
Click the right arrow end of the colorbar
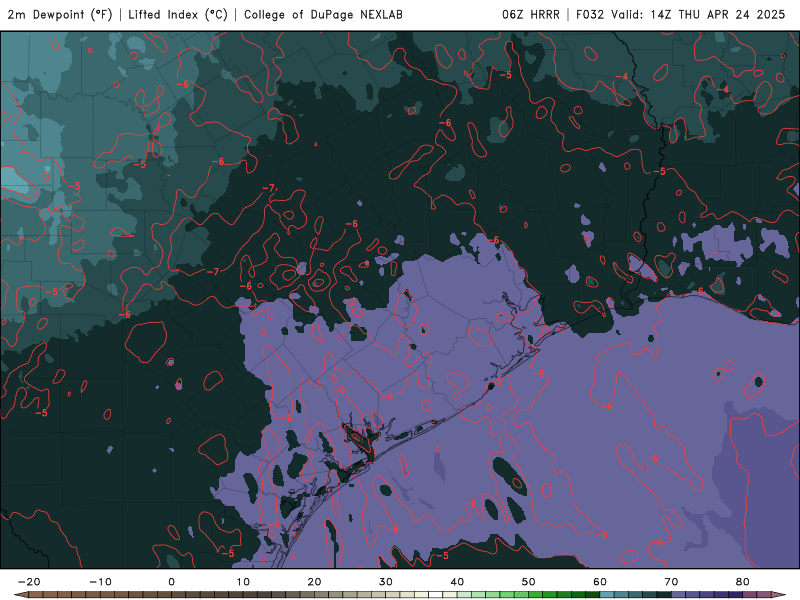(779, 595)
